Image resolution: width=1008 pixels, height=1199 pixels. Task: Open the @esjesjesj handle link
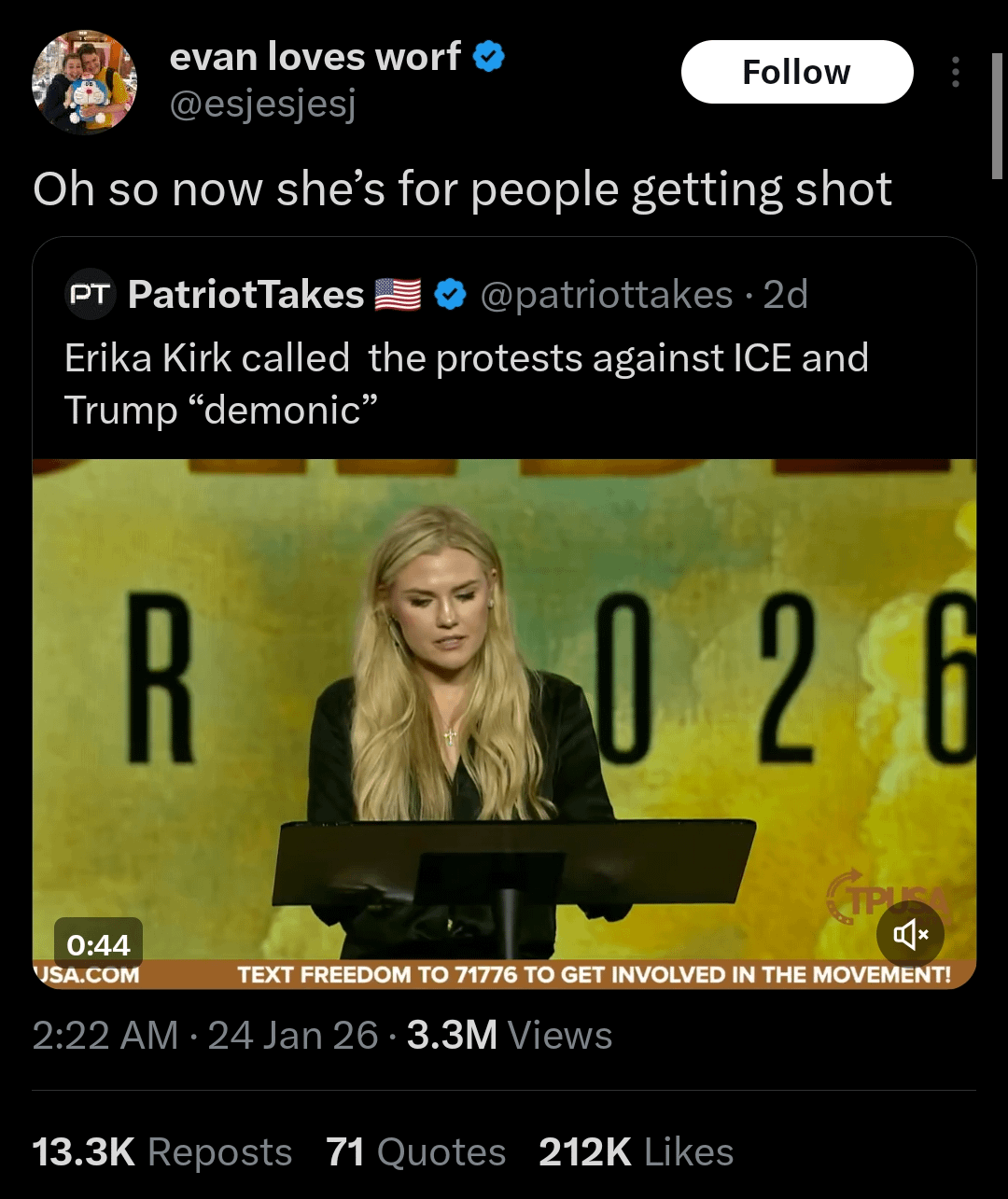(262, 106)
